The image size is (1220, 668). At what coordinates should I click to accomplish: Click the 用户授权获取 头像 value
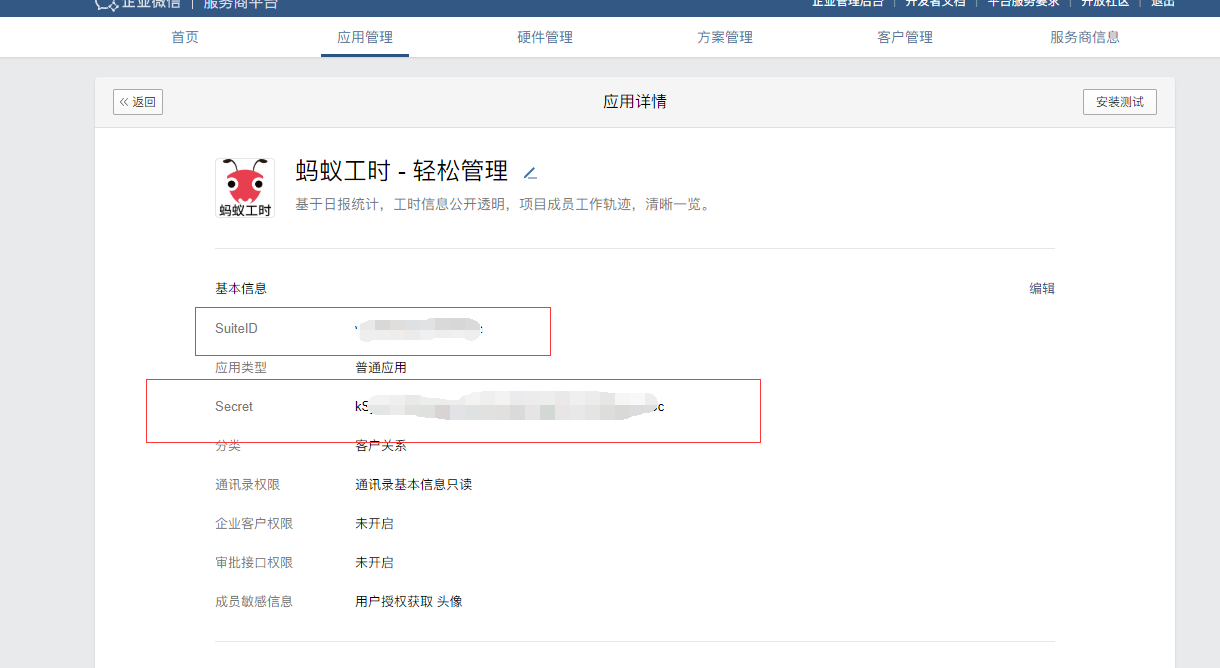[409, 602]
